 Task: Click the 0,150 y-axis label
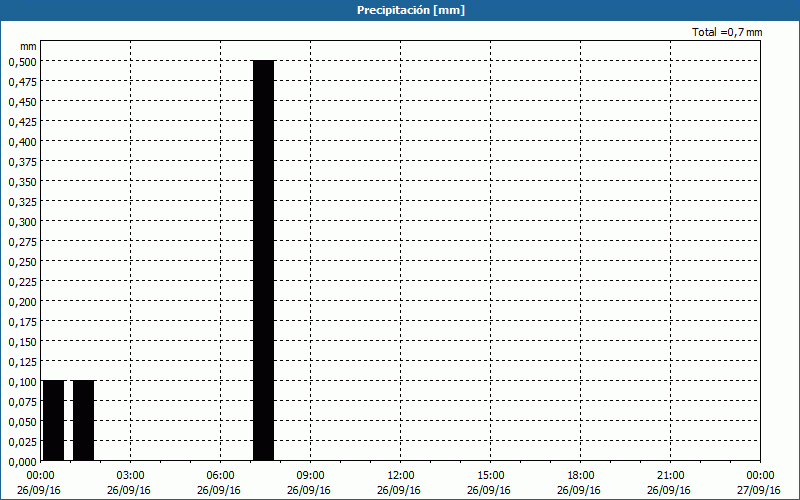coord(22,341)
